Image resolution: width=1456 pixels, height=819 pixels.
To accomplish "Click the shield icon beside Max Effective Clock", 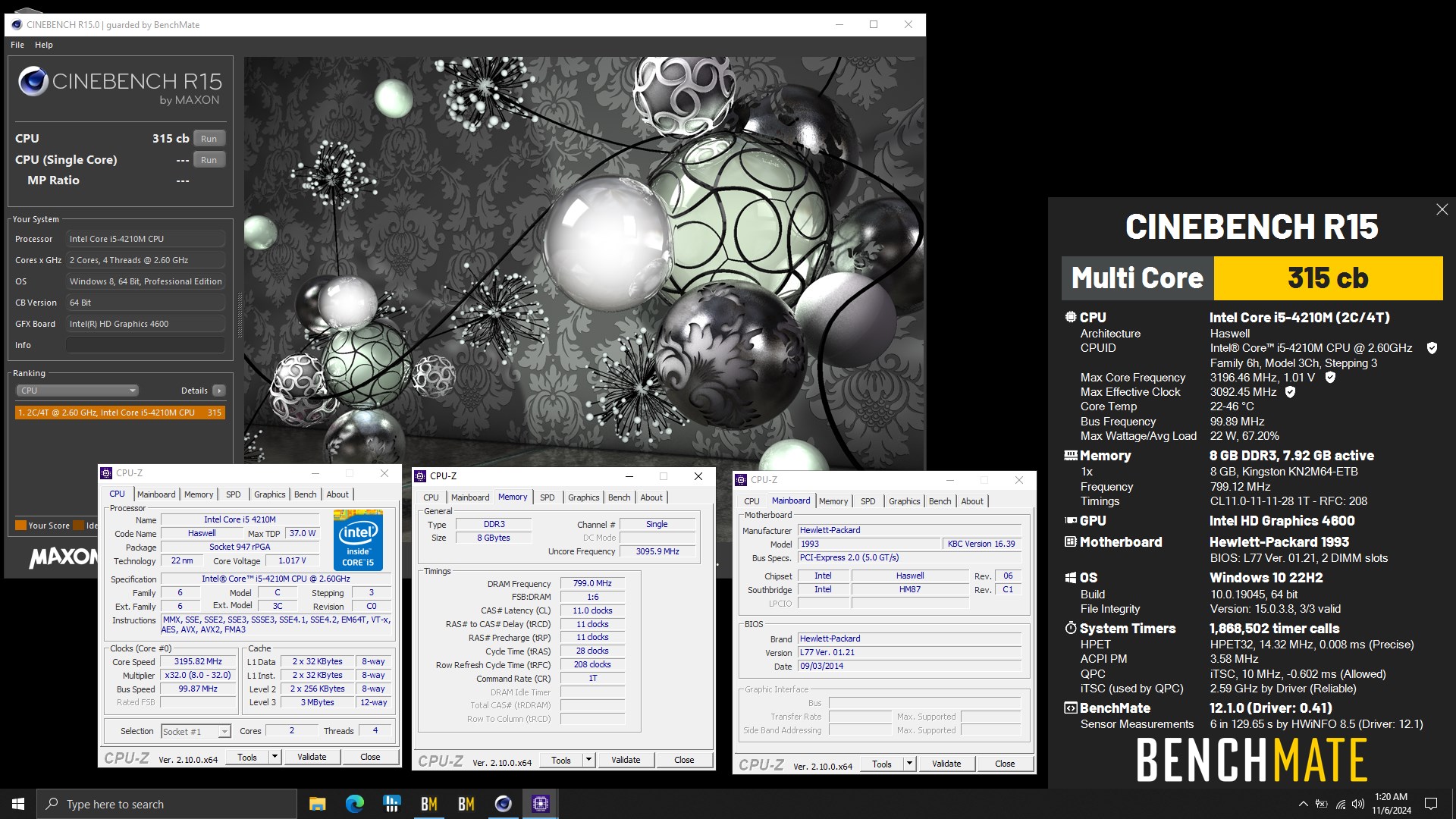I will pos(1290,392).
